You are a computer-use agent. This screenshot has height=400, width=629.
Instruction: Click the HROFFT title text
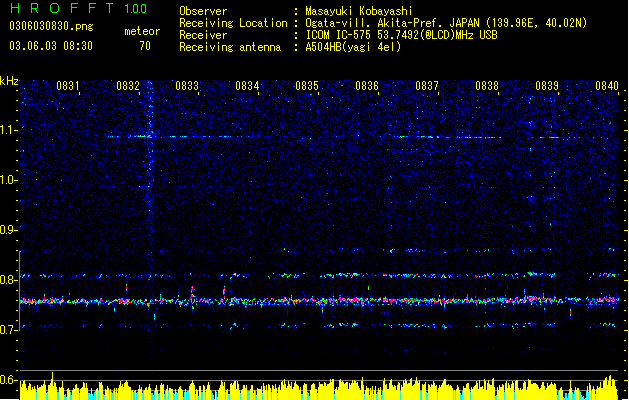[62, 8]
